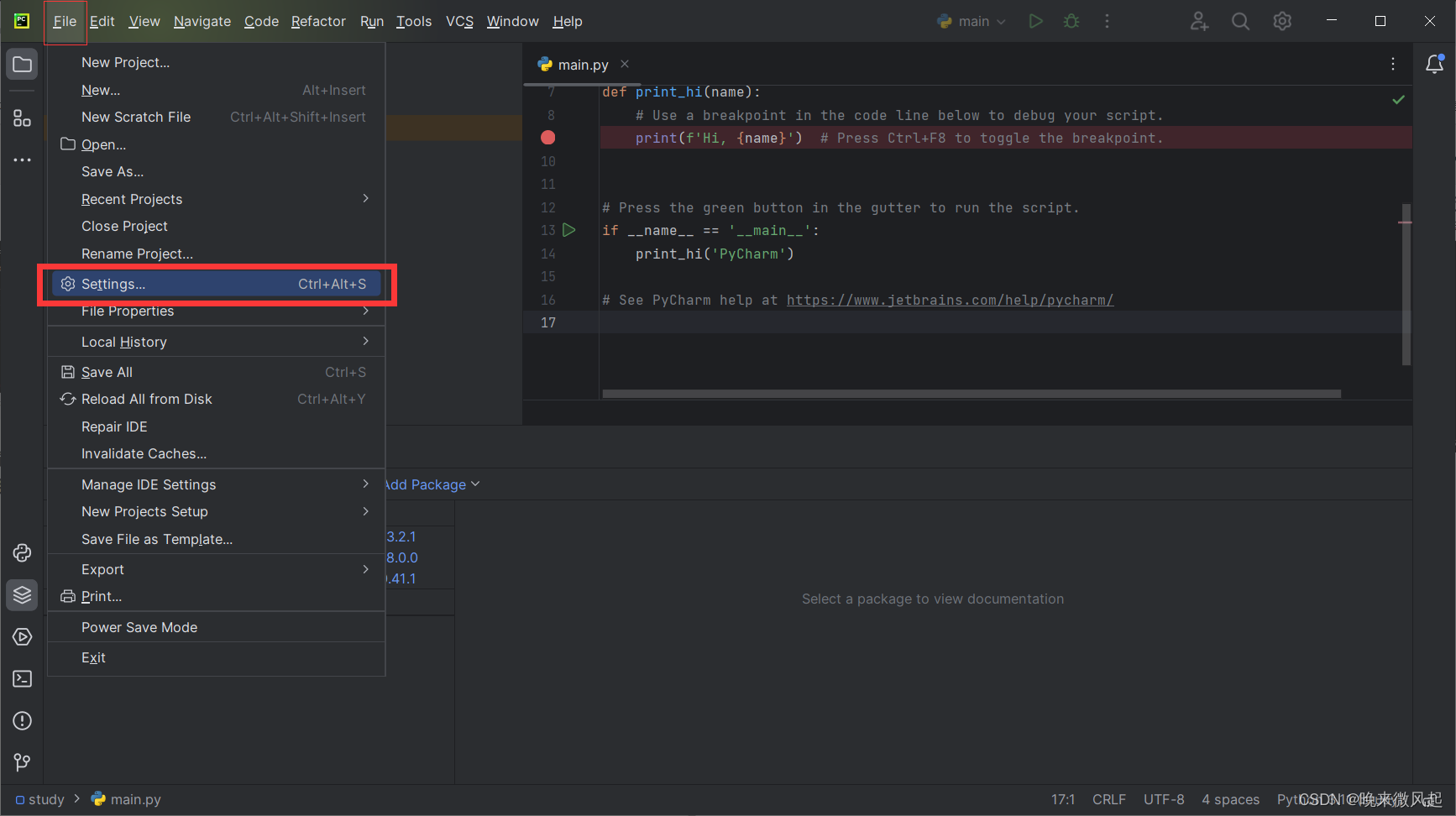
Task: Open the jetbrains.com help link in code
Action: [x=950, y=300]
